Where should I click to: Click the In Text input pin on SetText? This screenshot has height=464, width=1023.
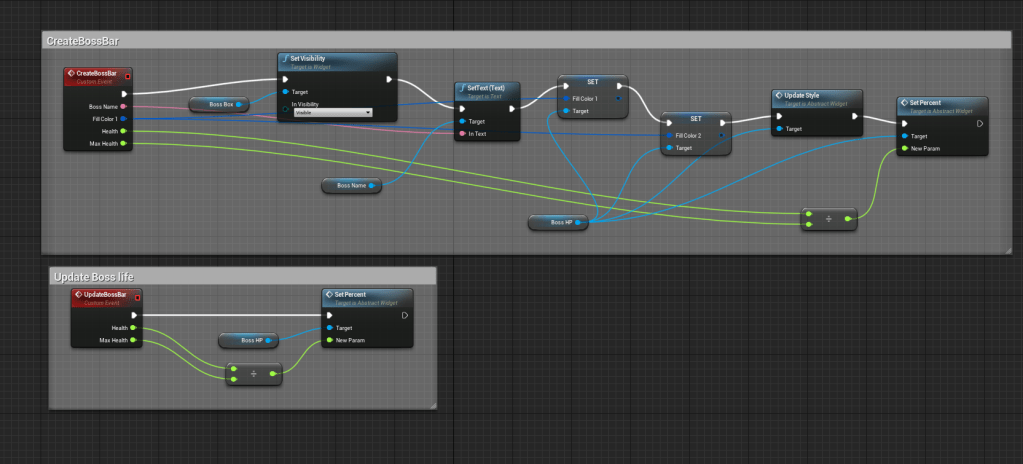(x=461, y=134)
